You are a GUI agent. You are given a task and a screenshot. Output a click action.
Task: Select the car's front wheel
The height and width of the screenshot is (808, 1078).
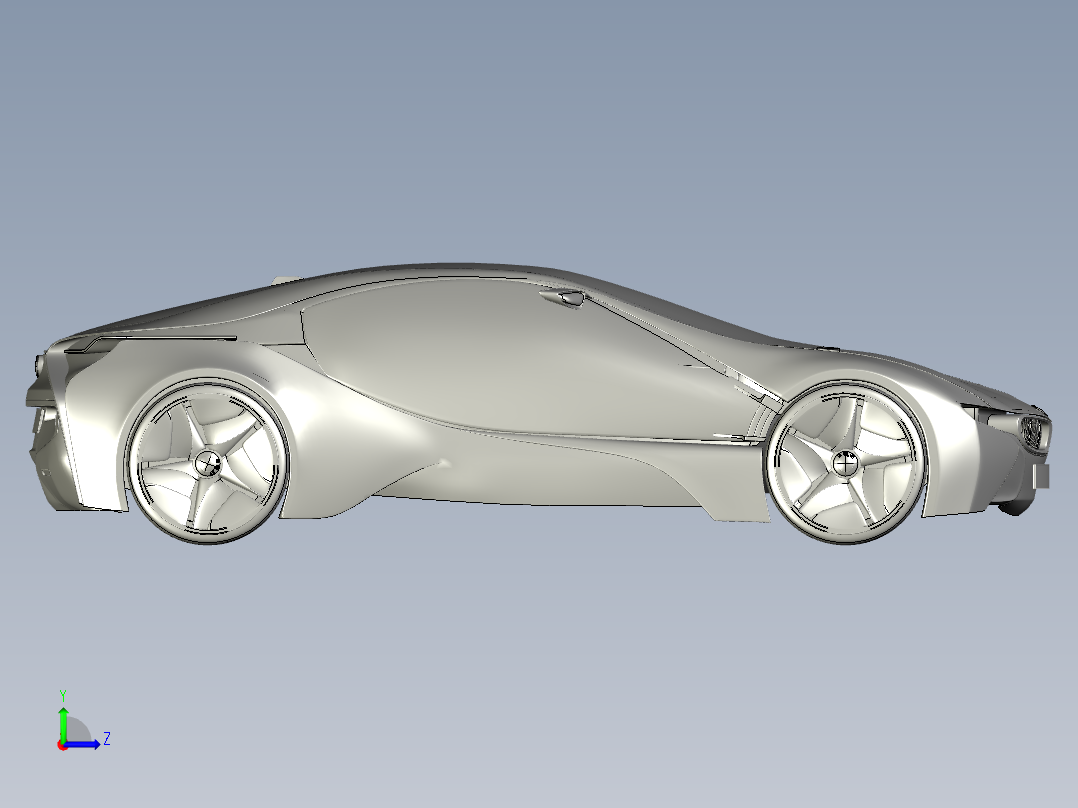coord(844,462)
